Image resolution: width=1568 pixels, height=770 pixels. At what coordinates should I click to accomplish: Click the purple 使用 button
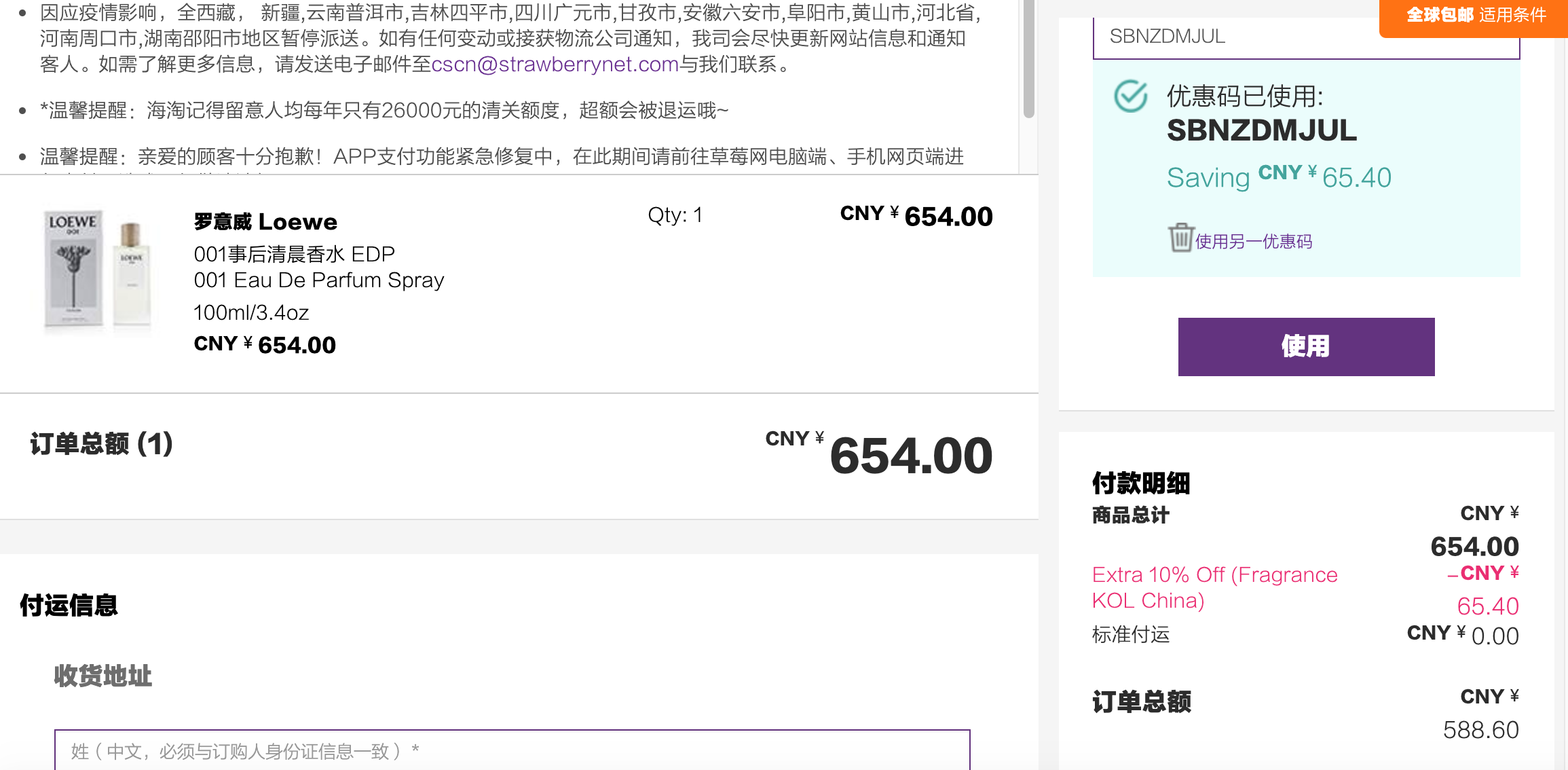tap(1306, 346)
